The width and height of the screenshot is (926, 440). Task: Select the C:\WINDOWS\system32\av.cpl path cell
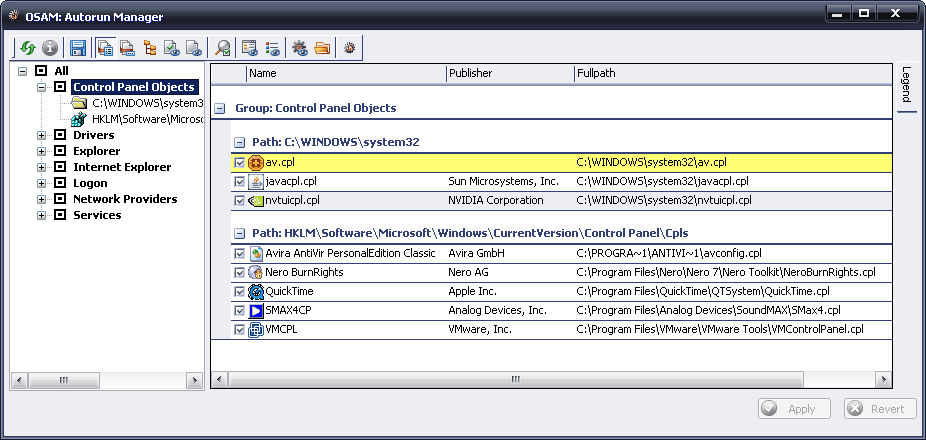tap(652, 162)
